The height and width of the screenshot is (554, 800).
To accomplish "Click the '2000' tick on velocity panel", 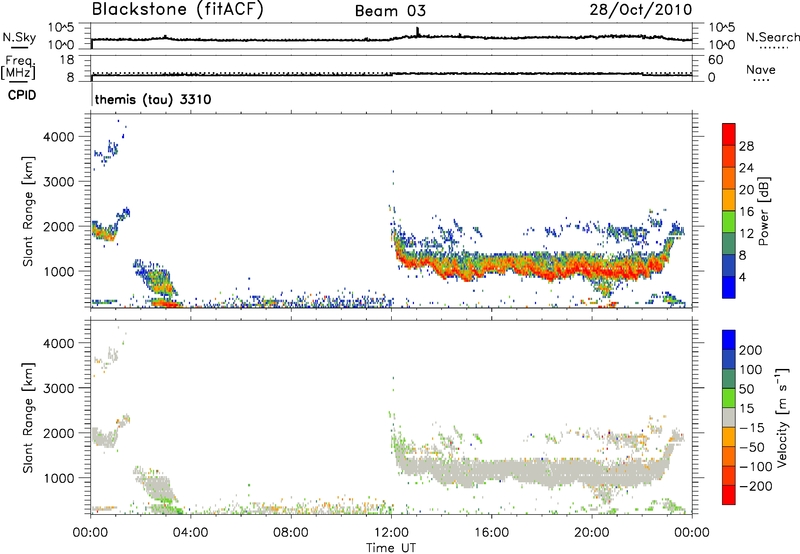I will click(x=59, y=433).
